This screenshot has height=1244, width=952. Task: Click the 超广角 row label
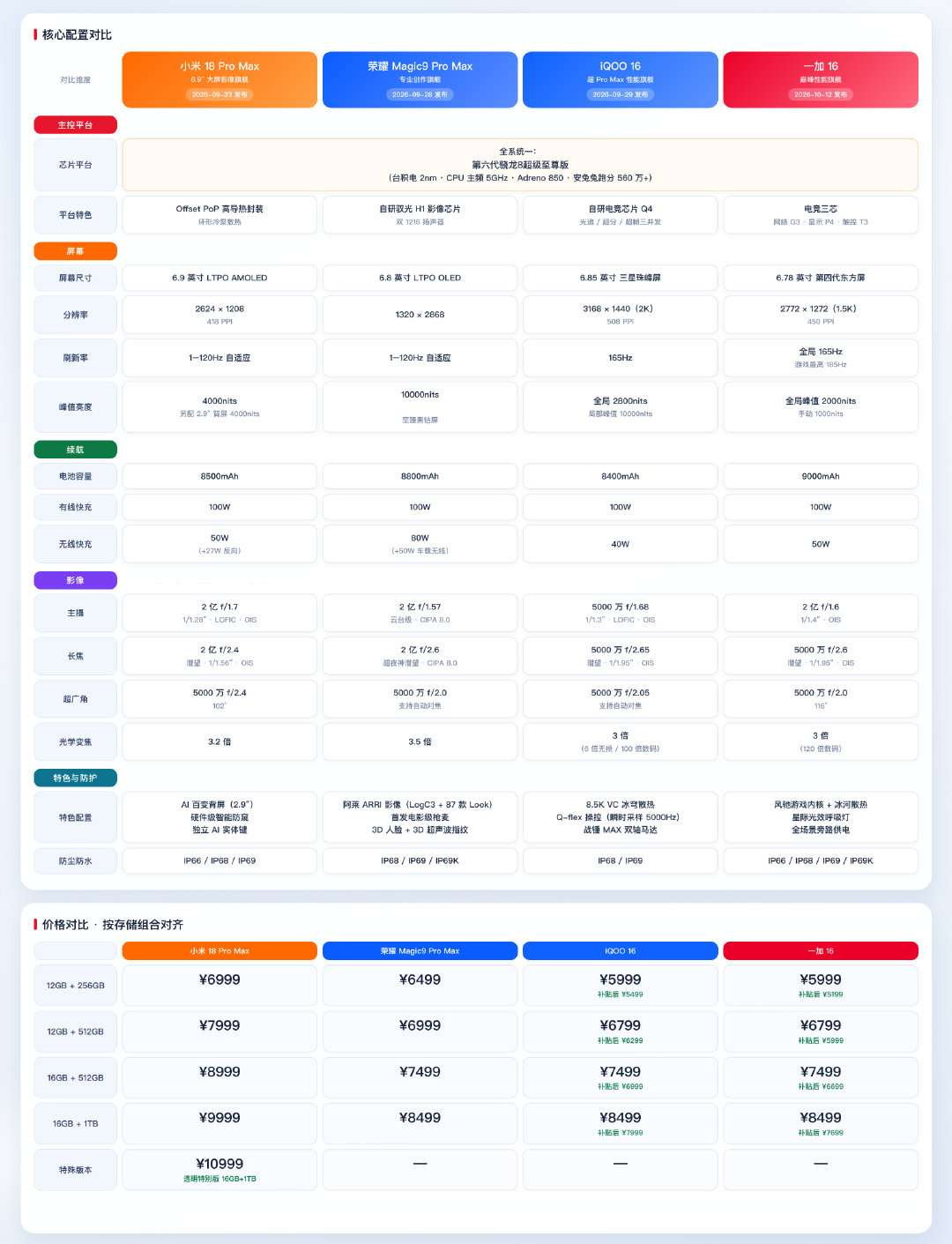pyautogui.click(x=75, y=699)
